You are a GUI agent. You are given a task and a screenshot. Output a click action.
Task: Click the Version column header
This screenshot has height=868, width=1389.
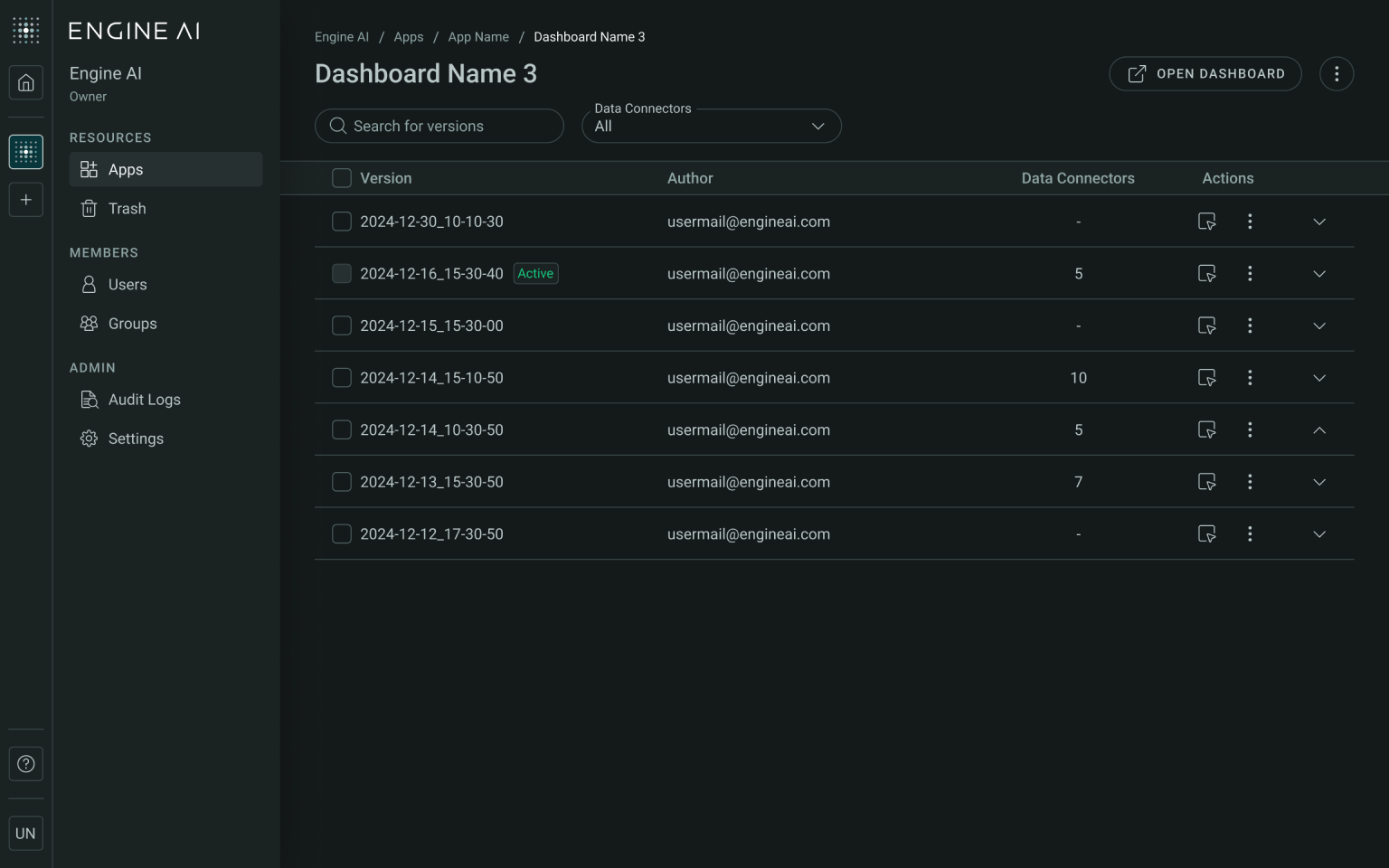click(x=386, y=178)
